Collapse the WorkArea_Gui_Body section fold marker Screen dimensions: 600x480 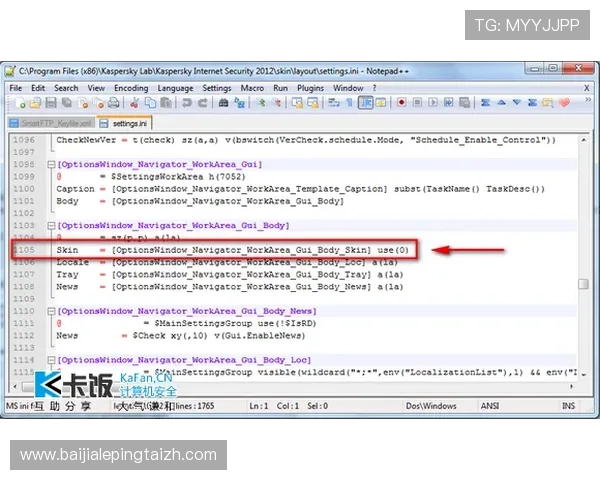(49, 225)
